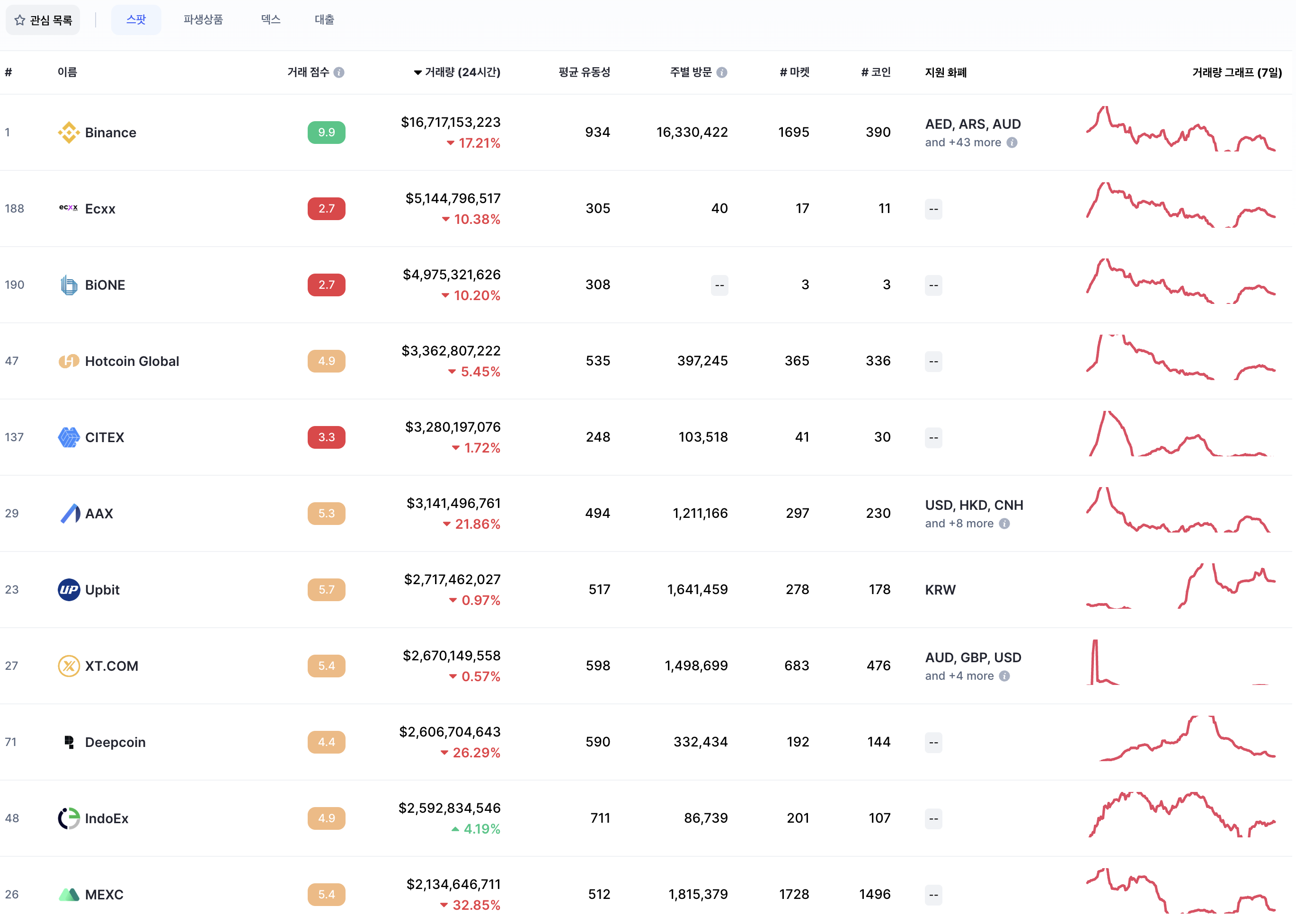Viewport: 1296px width, 924px height.
Task: Toggle the 관심 목록 watchlist star button
Action: (x=43, y=20)
